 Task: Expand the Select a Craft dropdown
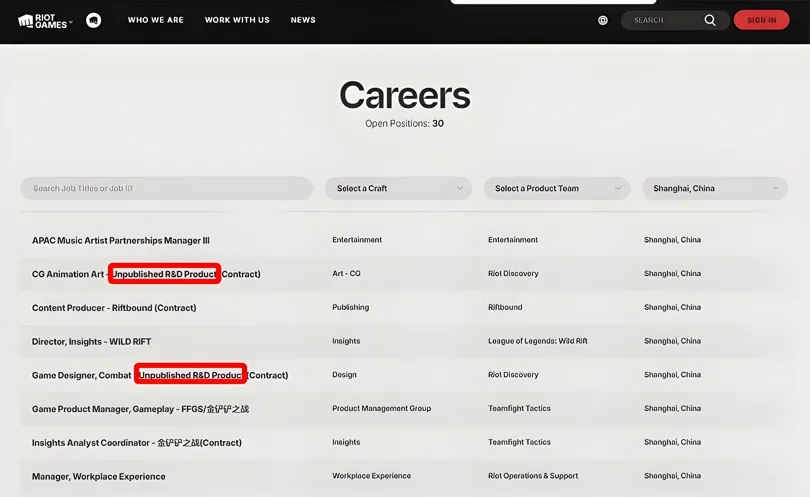398,188
